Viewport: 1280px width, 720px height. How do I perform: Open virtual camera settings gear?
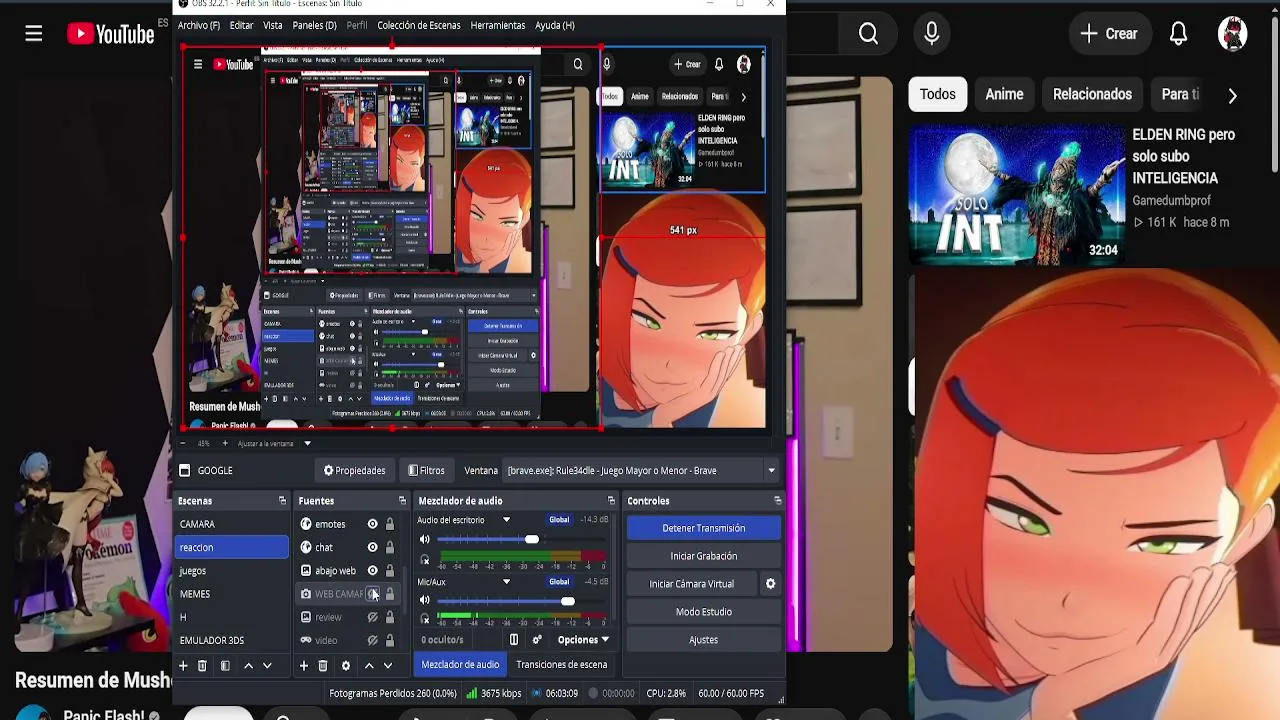[x=770, y=584]
